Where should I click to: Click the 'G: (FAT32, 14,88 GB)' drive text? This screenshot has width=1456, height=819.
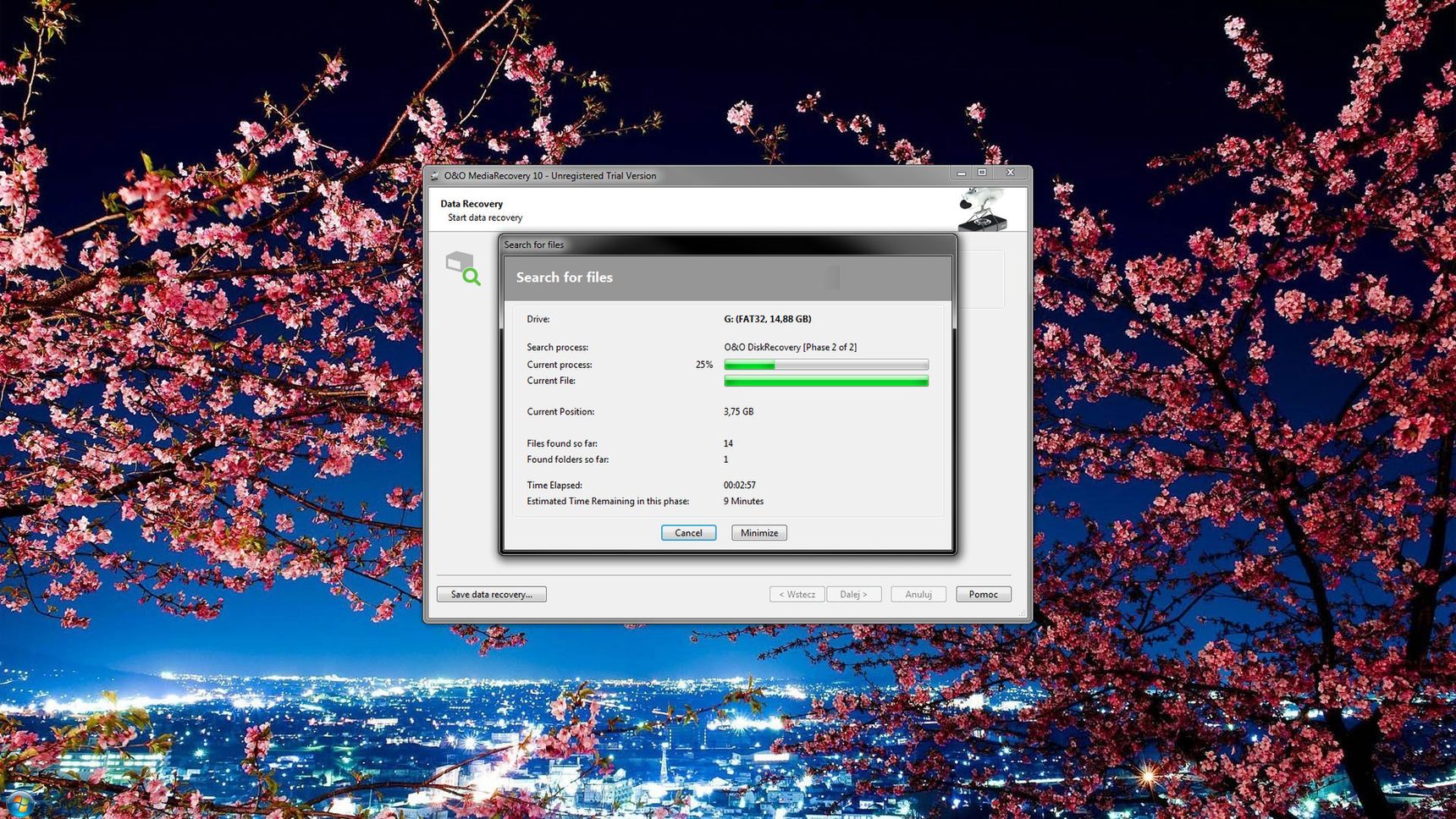click(768, 319)
